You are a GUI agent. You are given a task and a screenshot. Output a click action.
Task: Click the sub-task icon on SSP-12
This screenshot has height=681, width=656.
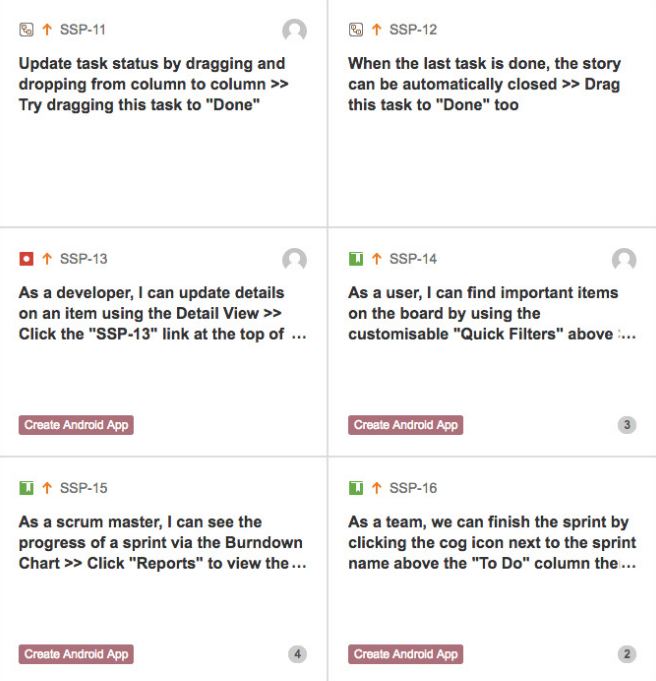(356, 30)
